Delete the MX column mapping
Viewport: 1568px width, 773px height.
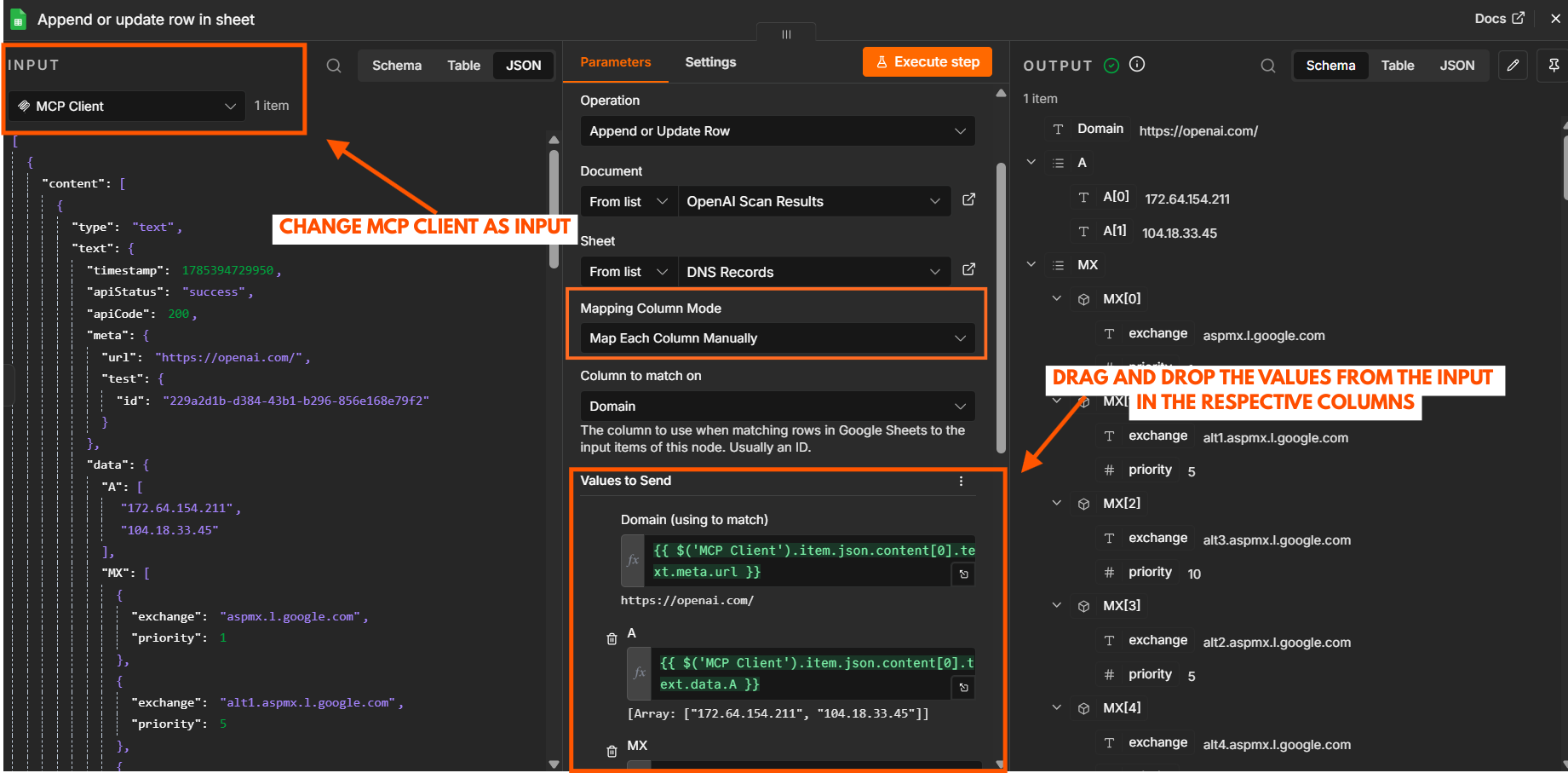612,751
